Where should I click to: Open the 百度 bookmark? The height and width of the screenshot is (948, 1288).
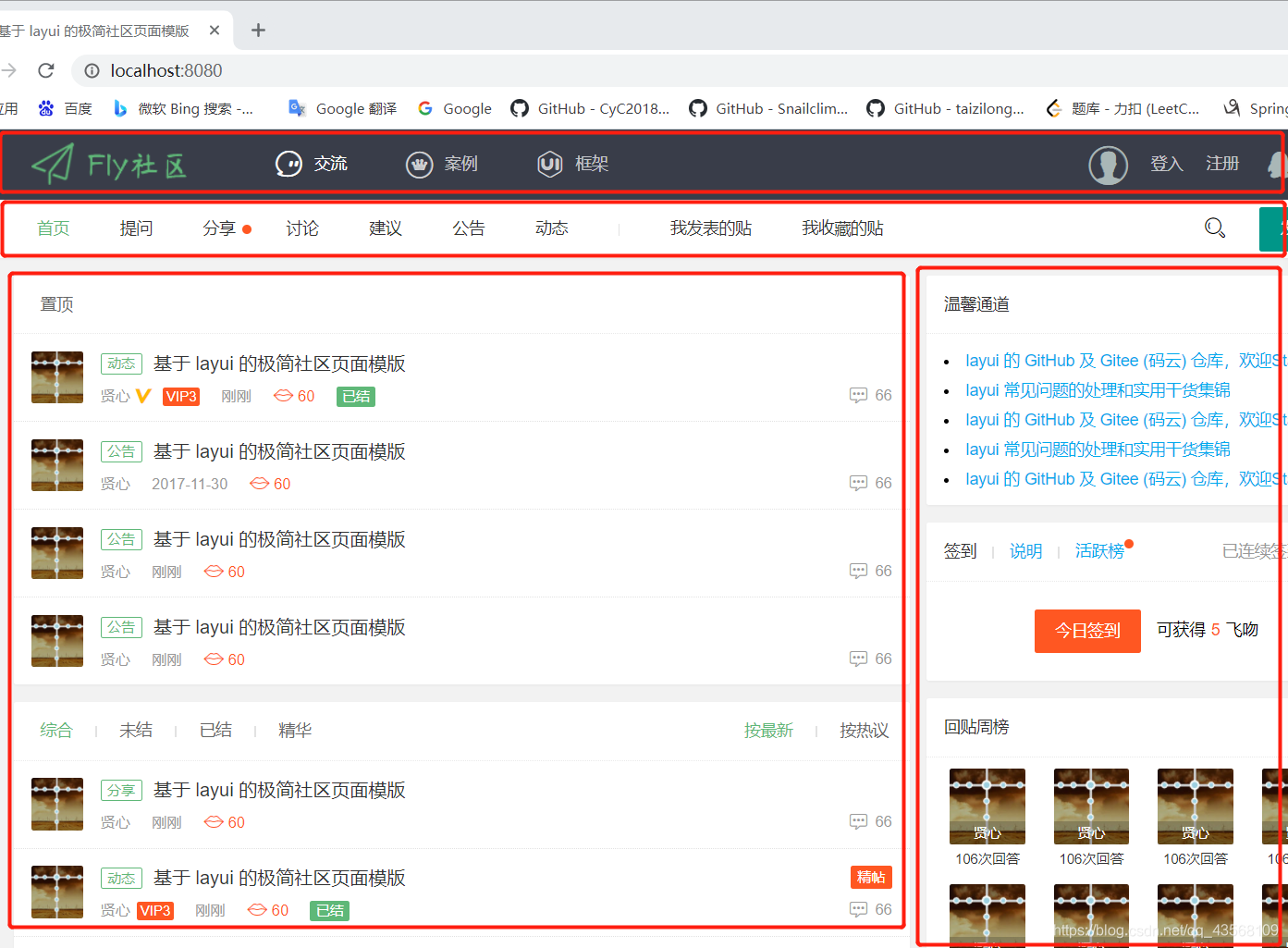pyautogui.click(x=65, y=108)
